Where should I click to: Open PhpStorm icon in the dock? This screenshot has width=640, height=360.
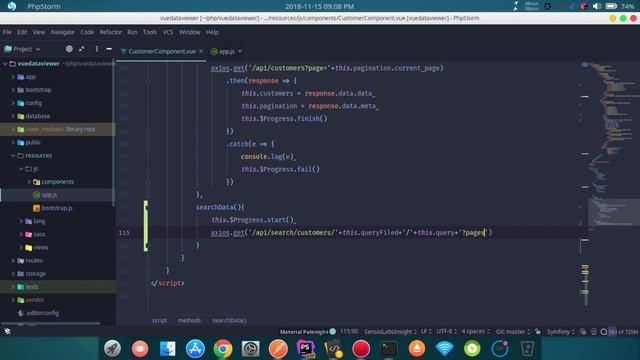click(x=306, y=349)
